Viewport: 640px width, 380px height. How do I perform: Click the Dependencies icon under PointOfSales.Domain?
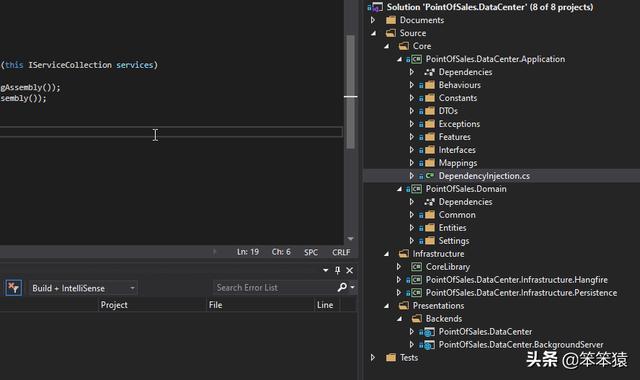pyautogui.click(x=429, y=202)
